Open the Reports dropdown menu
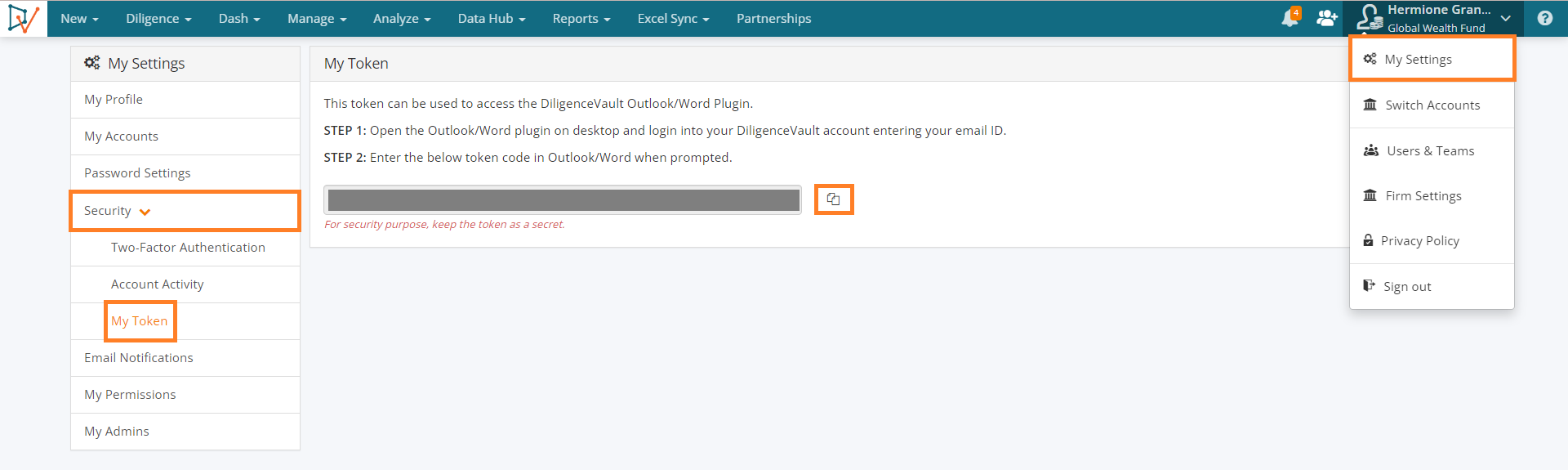Screen dimensions: 1568x470 (581, 18)
